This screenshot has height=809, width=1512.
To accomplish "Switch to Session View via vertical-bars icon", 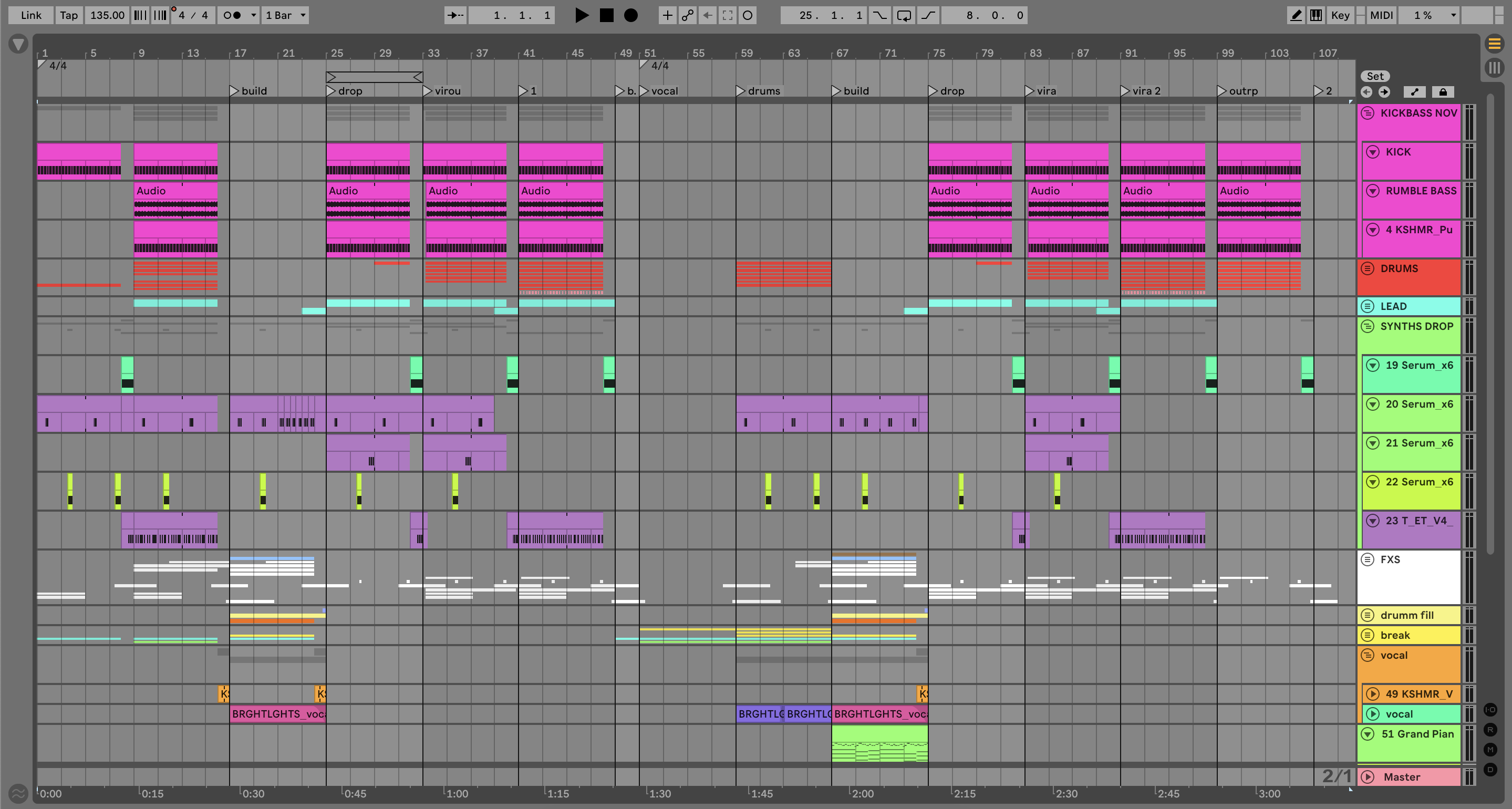I will [x=1494, y=67].
